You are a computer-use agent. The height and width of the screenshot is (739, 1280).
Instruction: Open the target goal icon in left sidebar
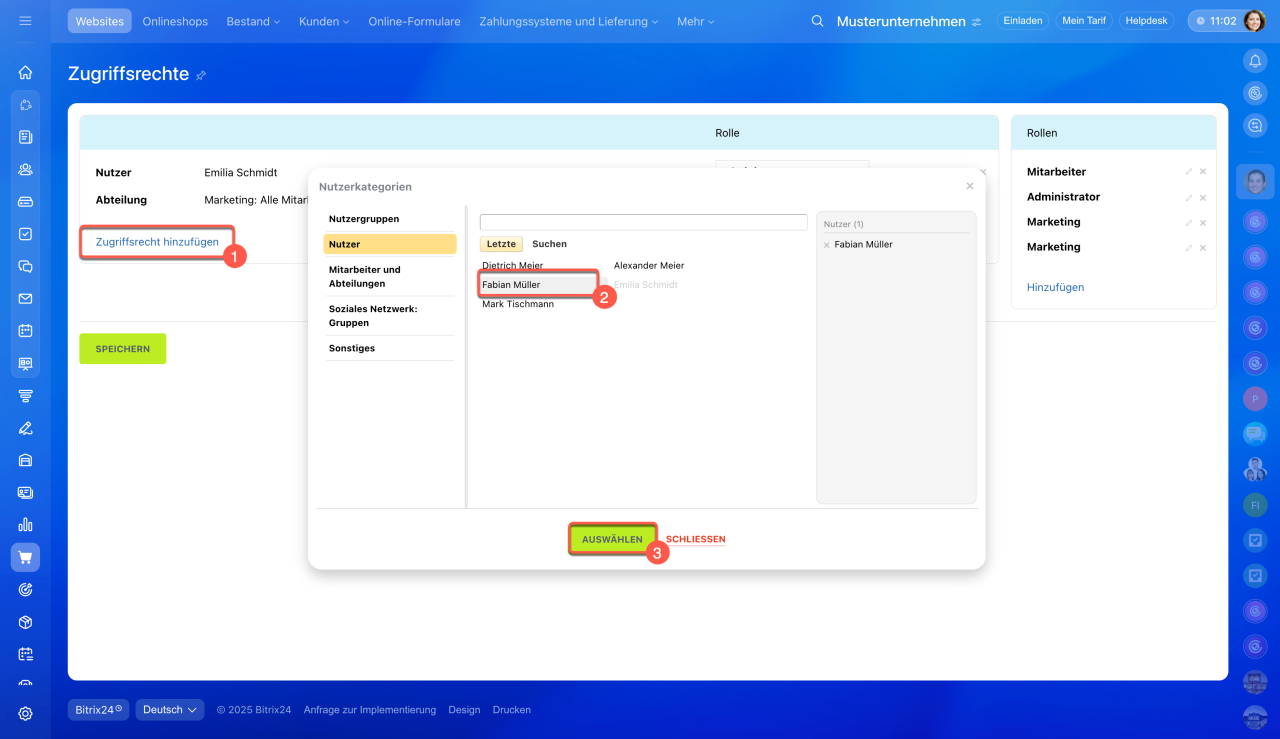click(25, 590)
